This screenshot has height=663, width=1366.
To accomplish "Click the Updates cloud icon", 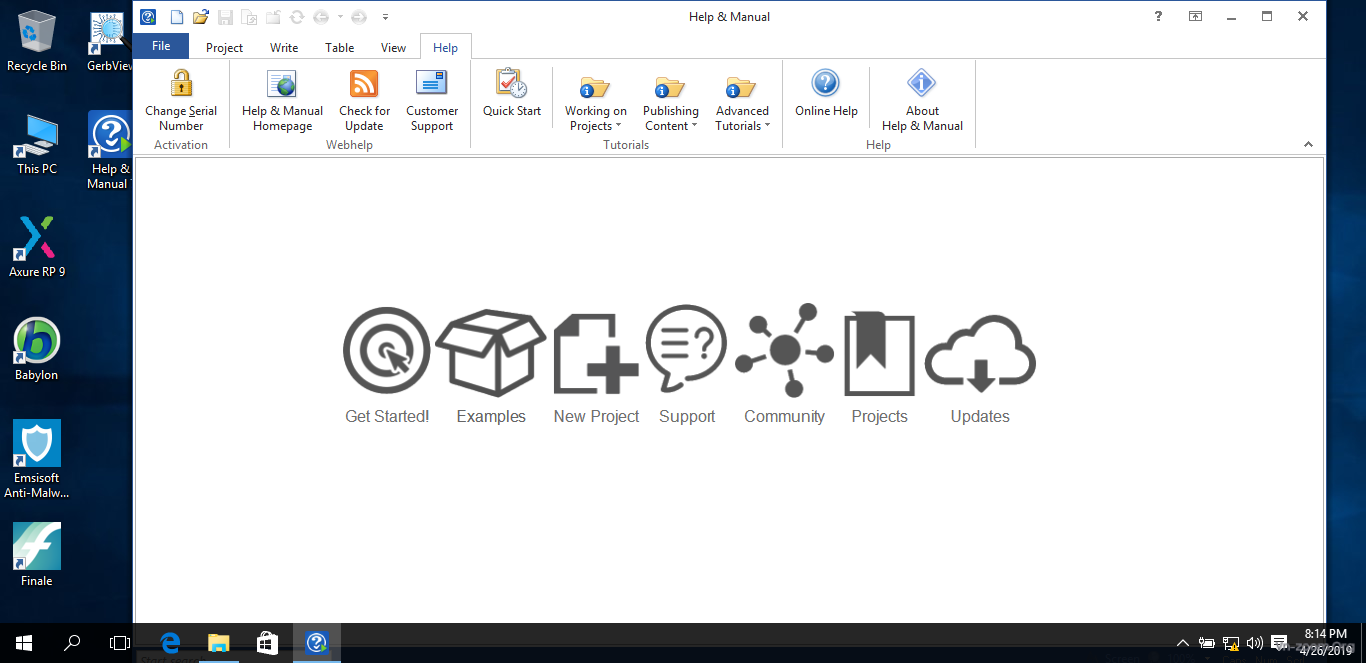I will tap(980, 353).
